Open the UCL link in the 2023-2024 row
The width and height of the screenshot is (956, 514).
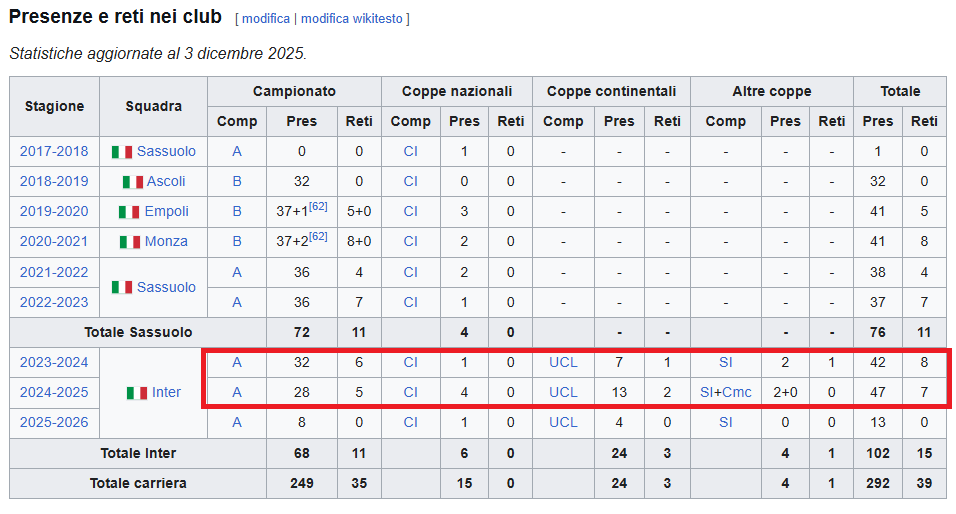(x=563, y=362)
